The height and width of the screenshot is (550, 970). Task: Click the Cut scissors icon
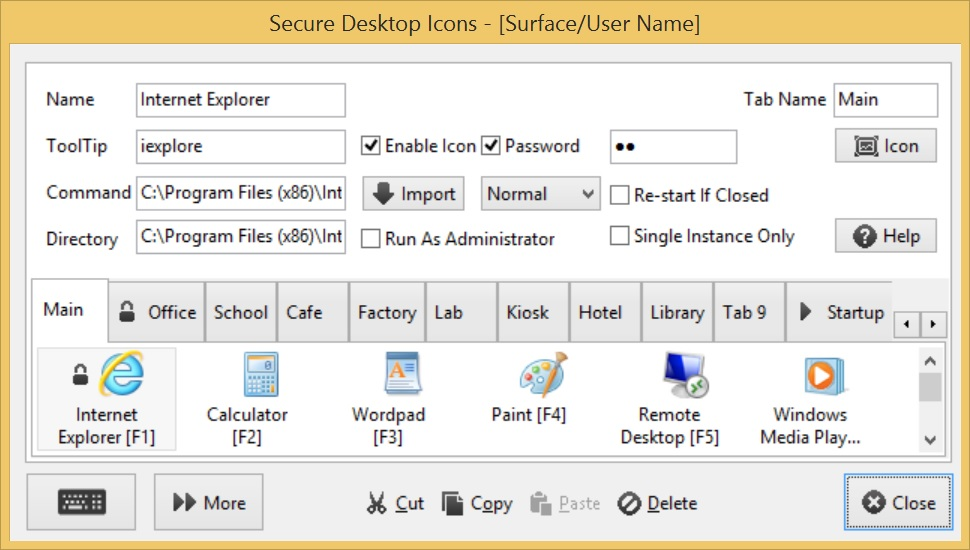tap(376, 503)
